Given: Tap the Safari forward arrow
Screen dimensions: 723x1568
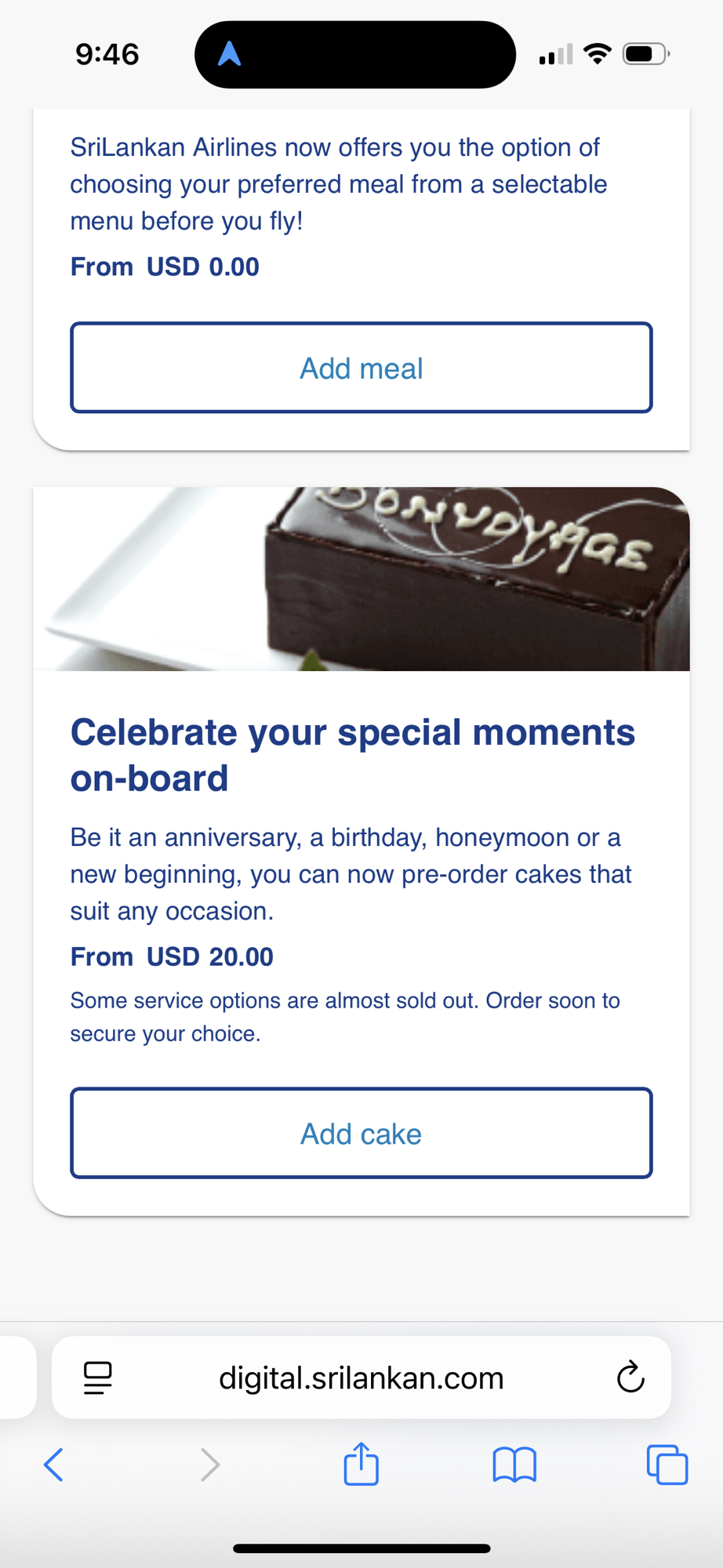Looking at the screenshot, I should 209,1465.
